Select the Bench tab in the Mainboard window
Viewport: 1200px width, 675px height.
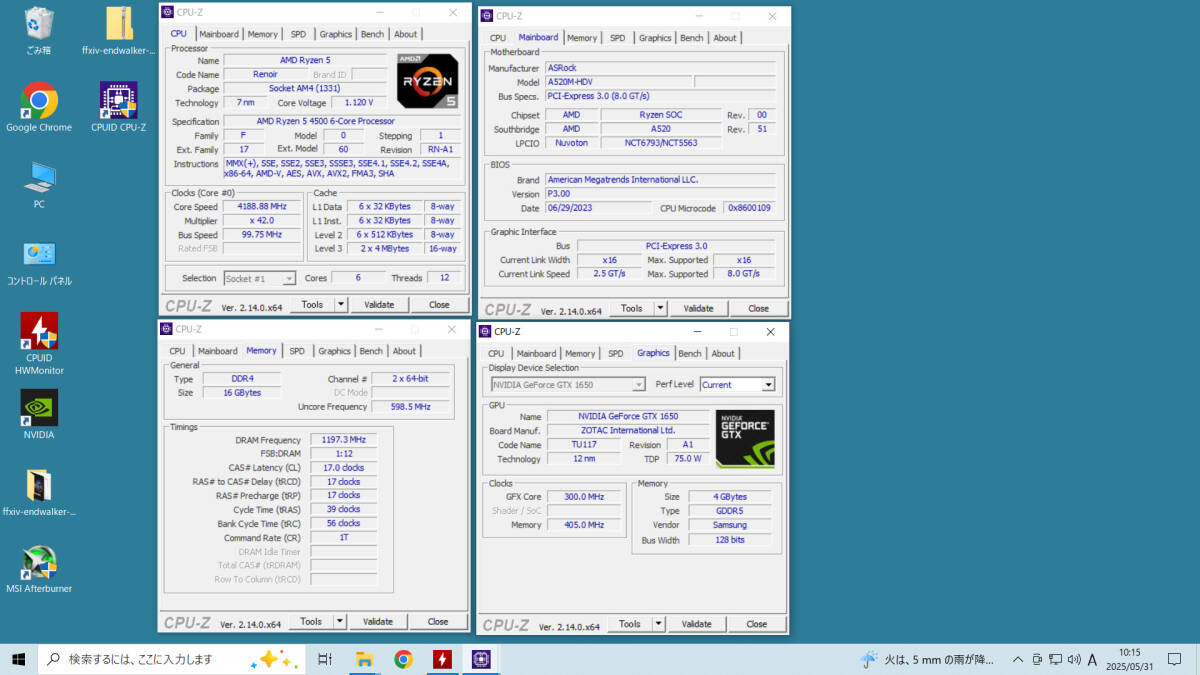691,38
